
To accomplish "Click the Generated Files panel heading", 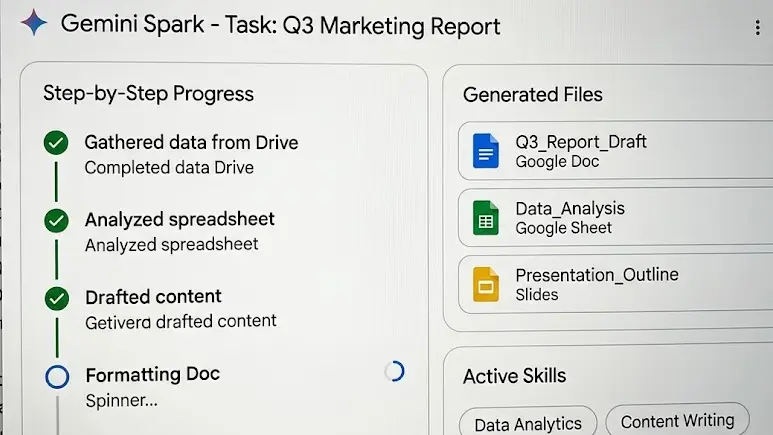I will (532, 94).
